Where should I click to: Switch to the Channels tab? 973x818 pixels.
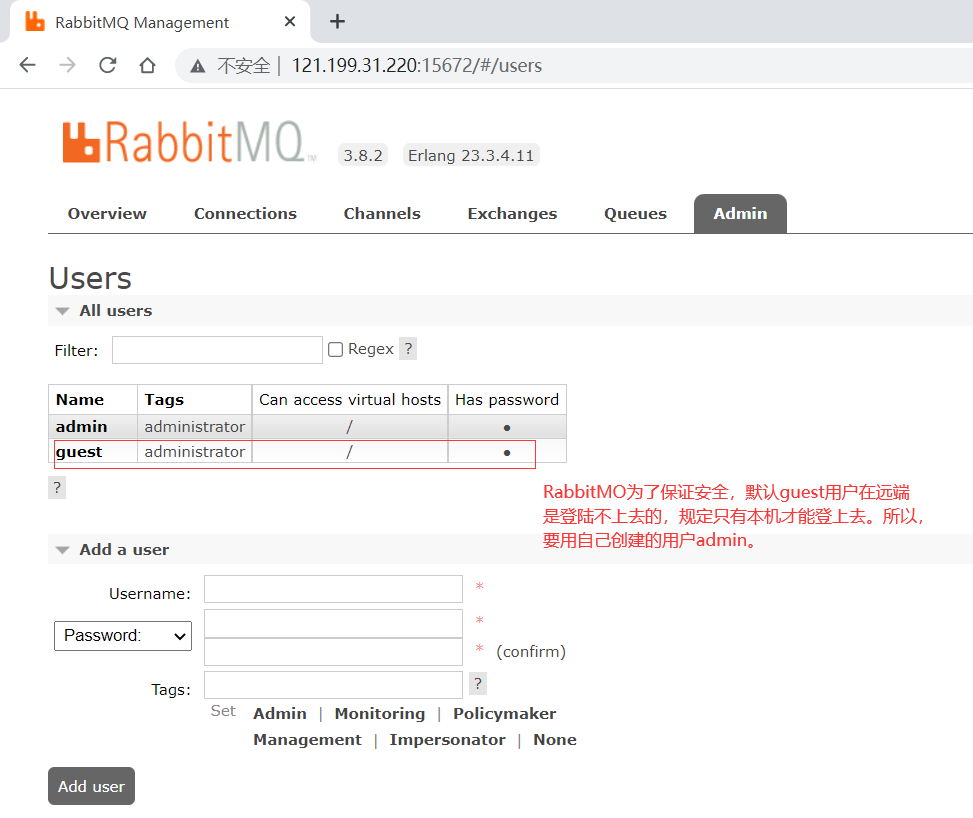[x=382, y=213]
